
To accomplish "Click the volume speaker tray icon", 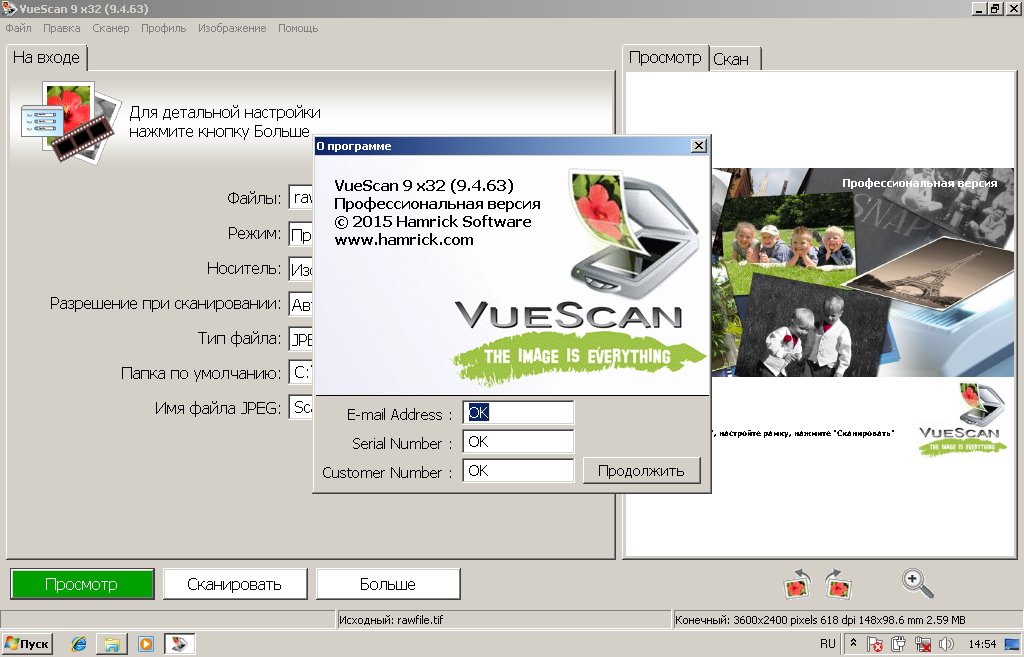I will [945, 644].
